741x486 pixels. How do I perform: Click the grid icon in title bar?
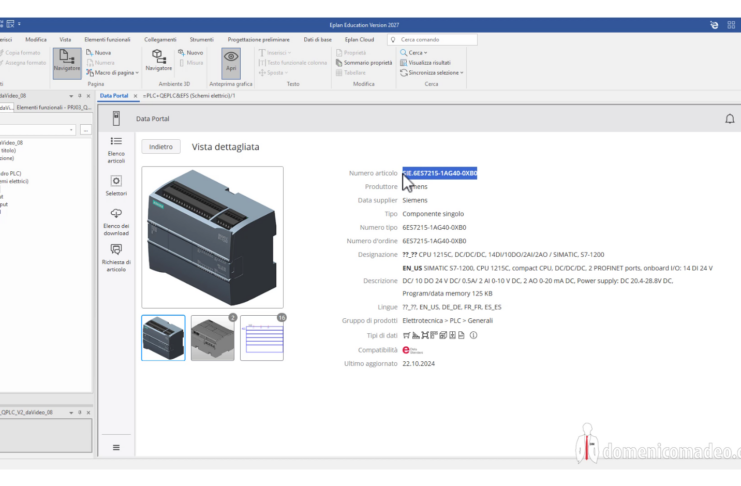pos(732,25)
